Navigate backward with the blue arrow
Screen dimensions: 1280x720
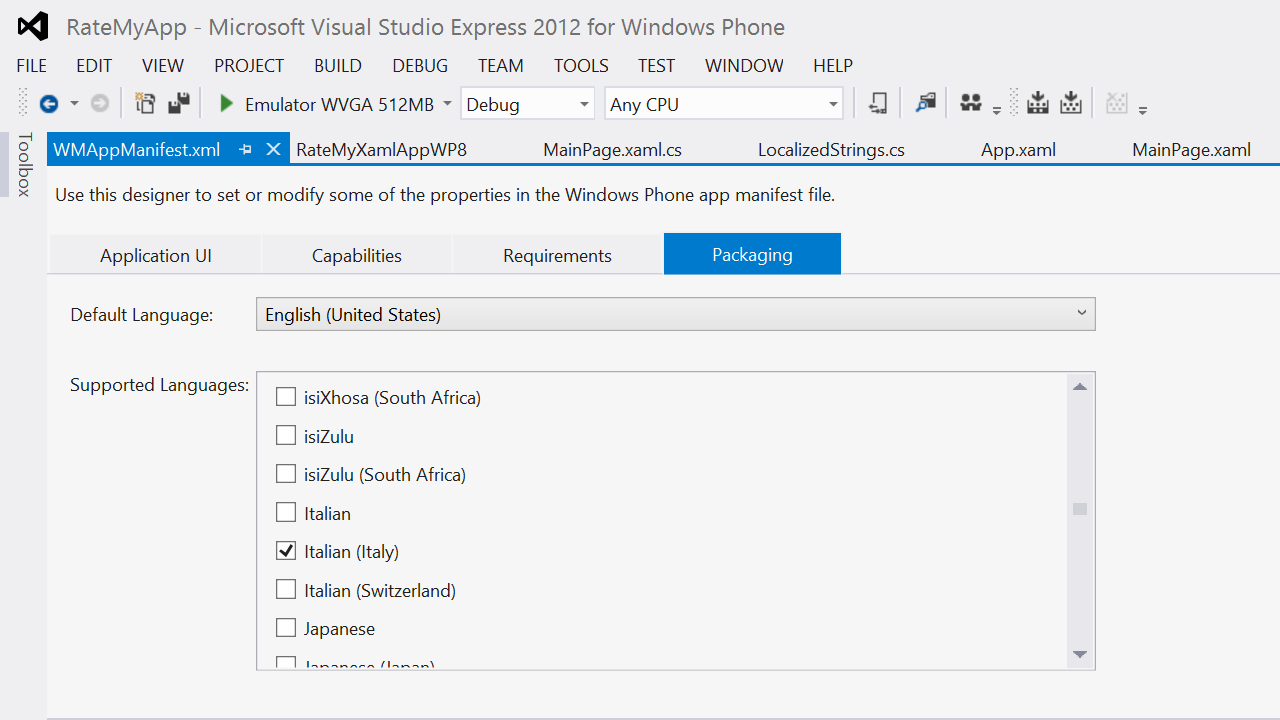(x=48, y=104)
